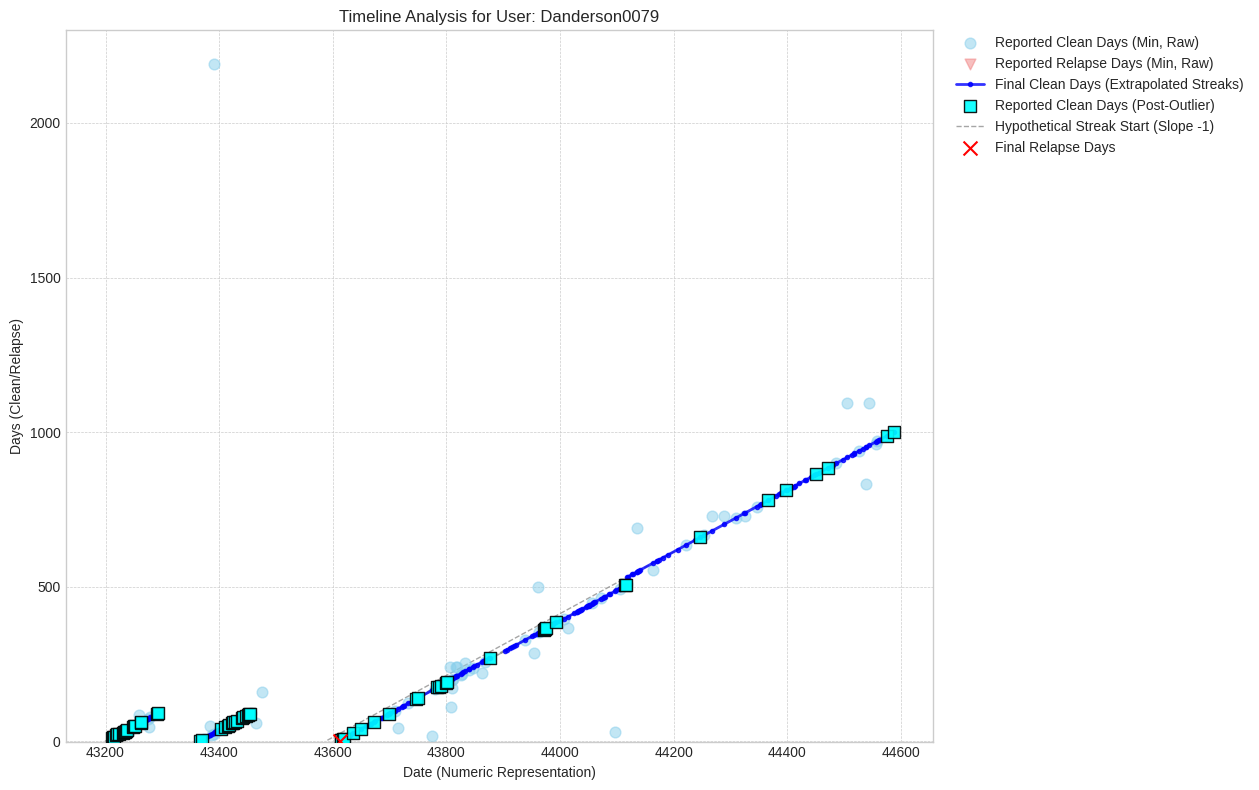Click the x-axis label 'Date (Numeric Representation)'
Image resolution: width=1259 pixels, height=790 pixels.
click(x=499, y=772)
